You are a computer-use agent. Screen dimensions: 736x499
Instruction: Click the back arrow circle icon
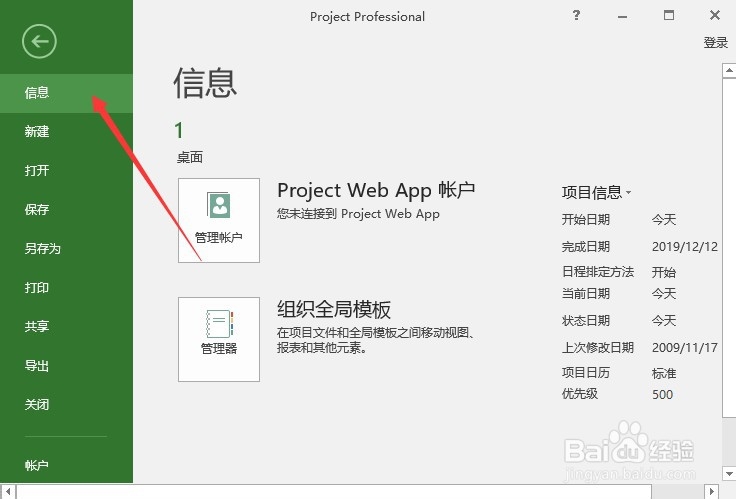(x=39, y=41)
